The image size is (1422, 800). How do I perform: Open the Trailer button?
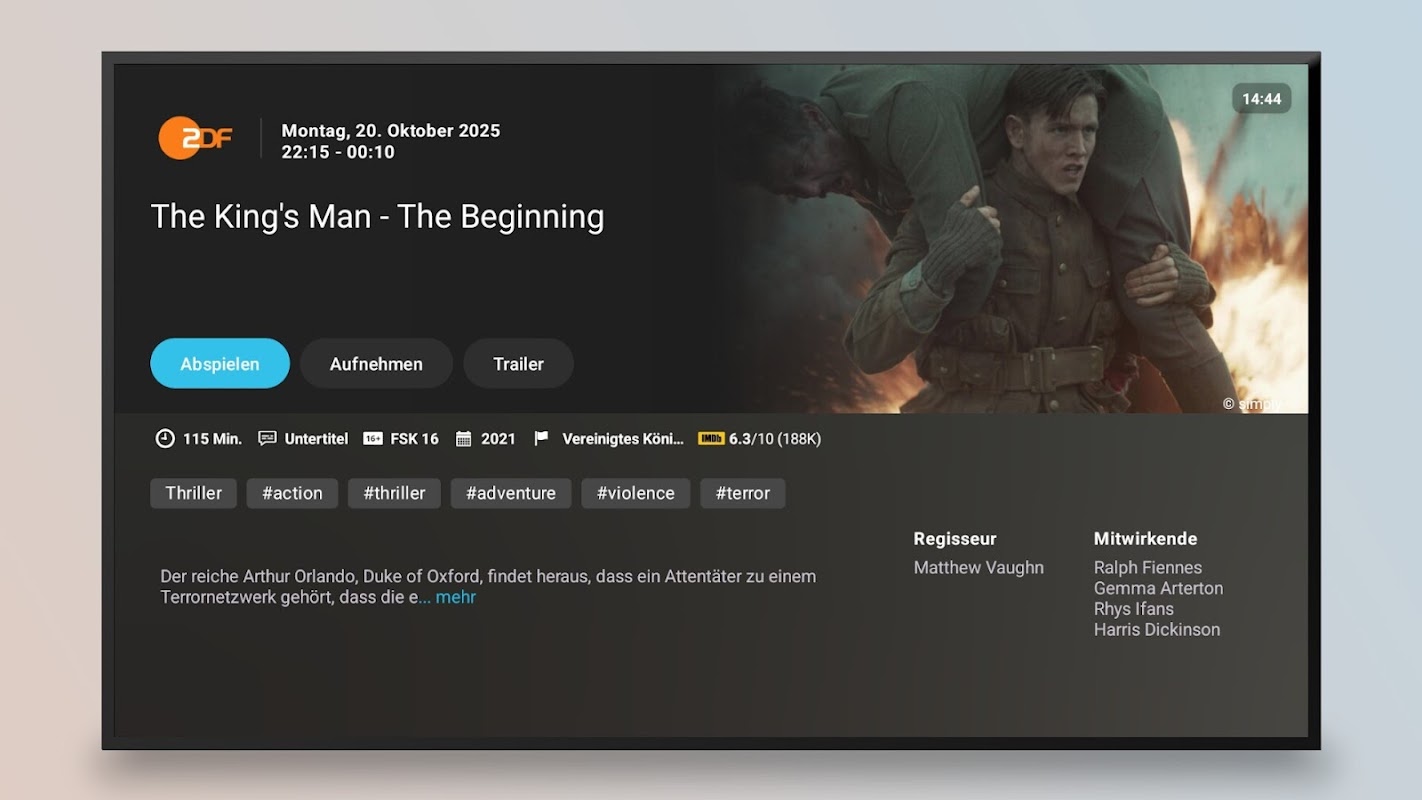coord(518,364)
